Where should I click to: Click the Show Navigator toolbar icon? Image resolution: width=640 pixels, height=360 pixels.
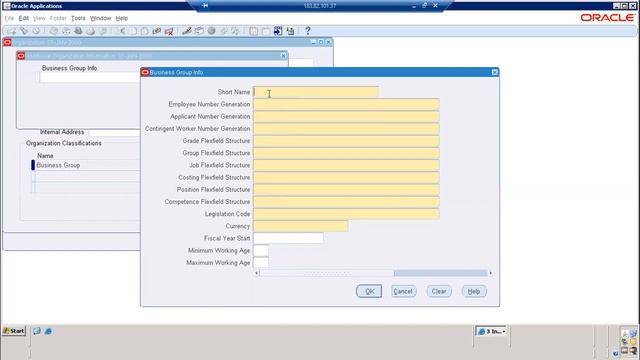[x=36, y=31]
